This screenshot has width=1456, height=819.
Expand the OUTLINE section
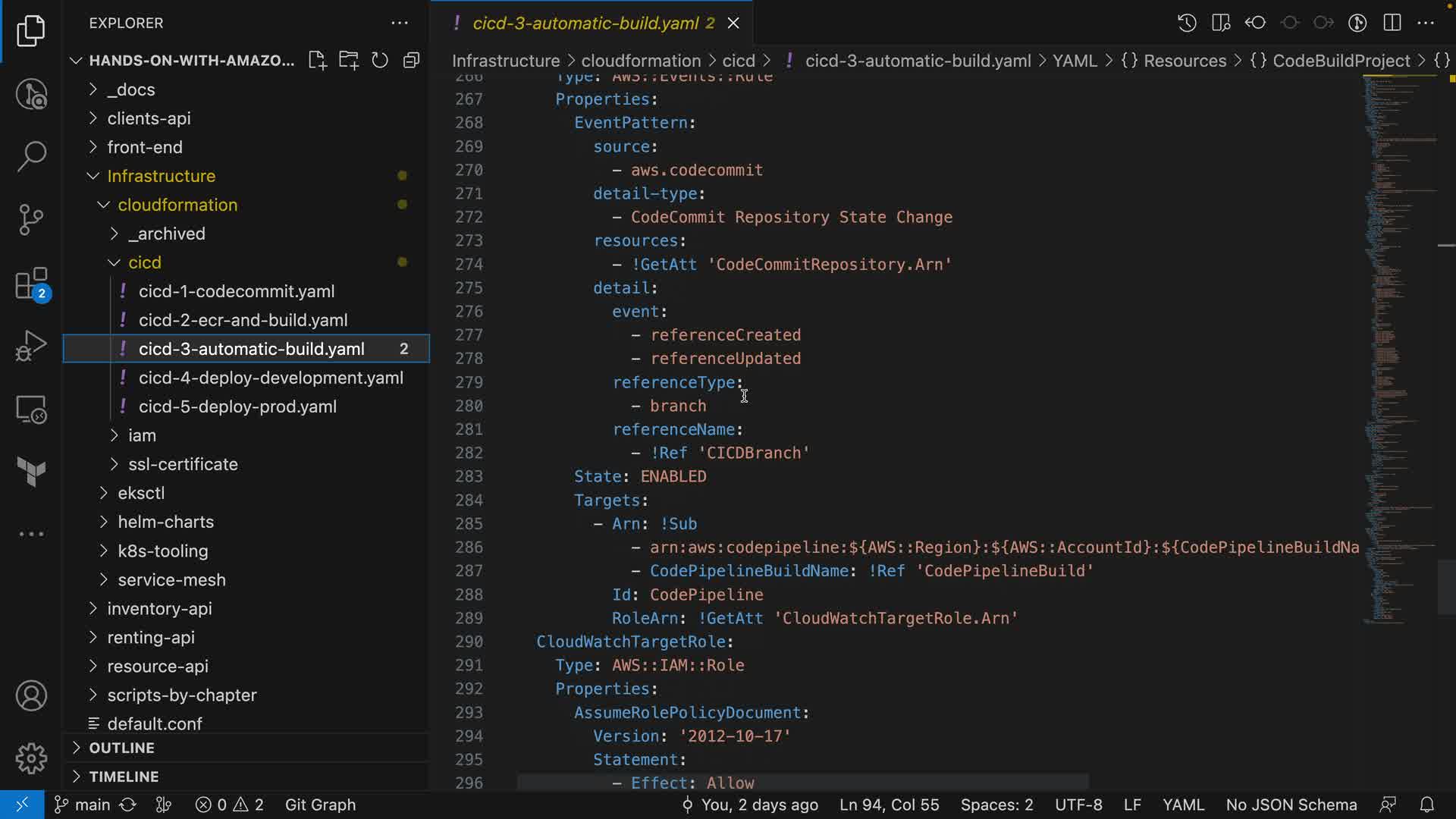click(x=121, y=748)
